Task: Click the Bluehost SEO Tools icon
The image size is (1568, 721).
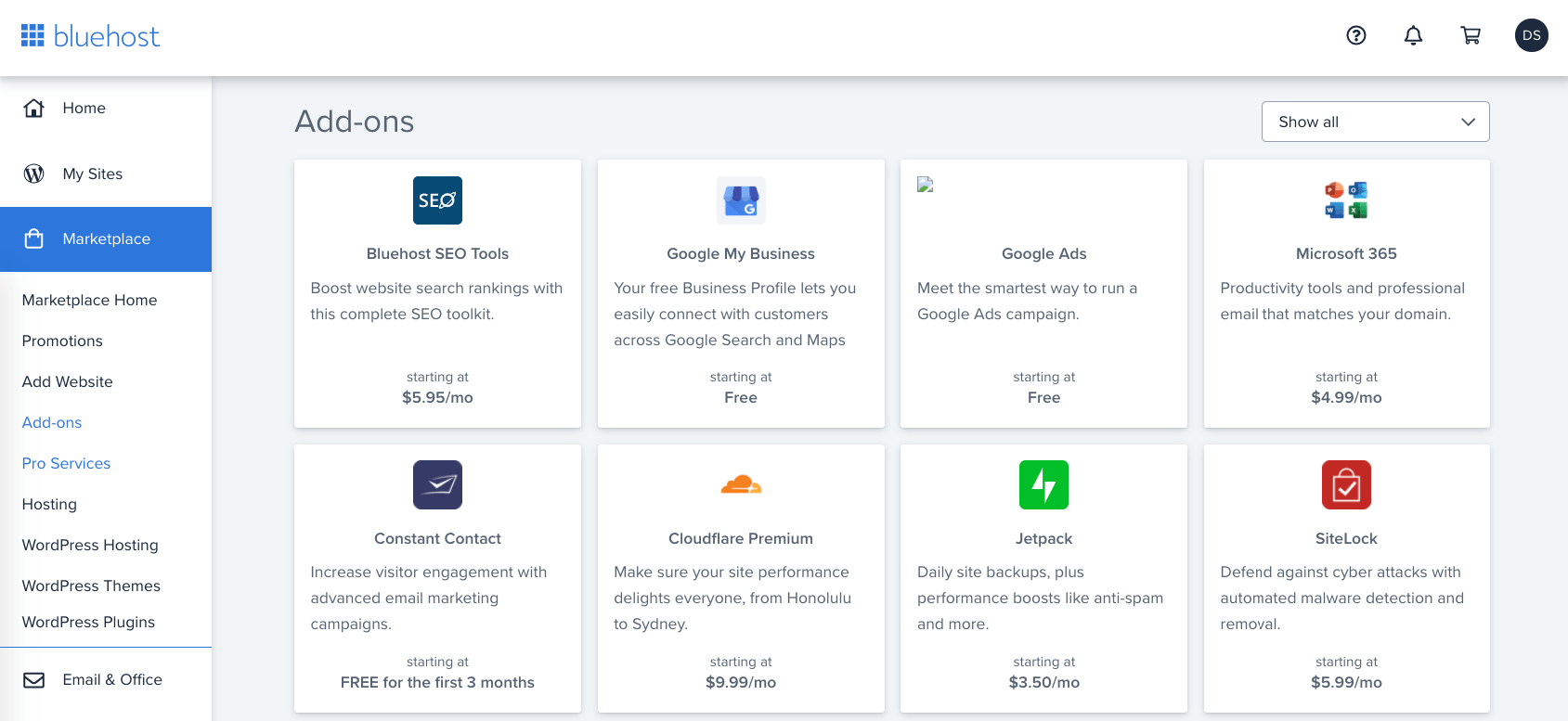Action: pos(437,200)
